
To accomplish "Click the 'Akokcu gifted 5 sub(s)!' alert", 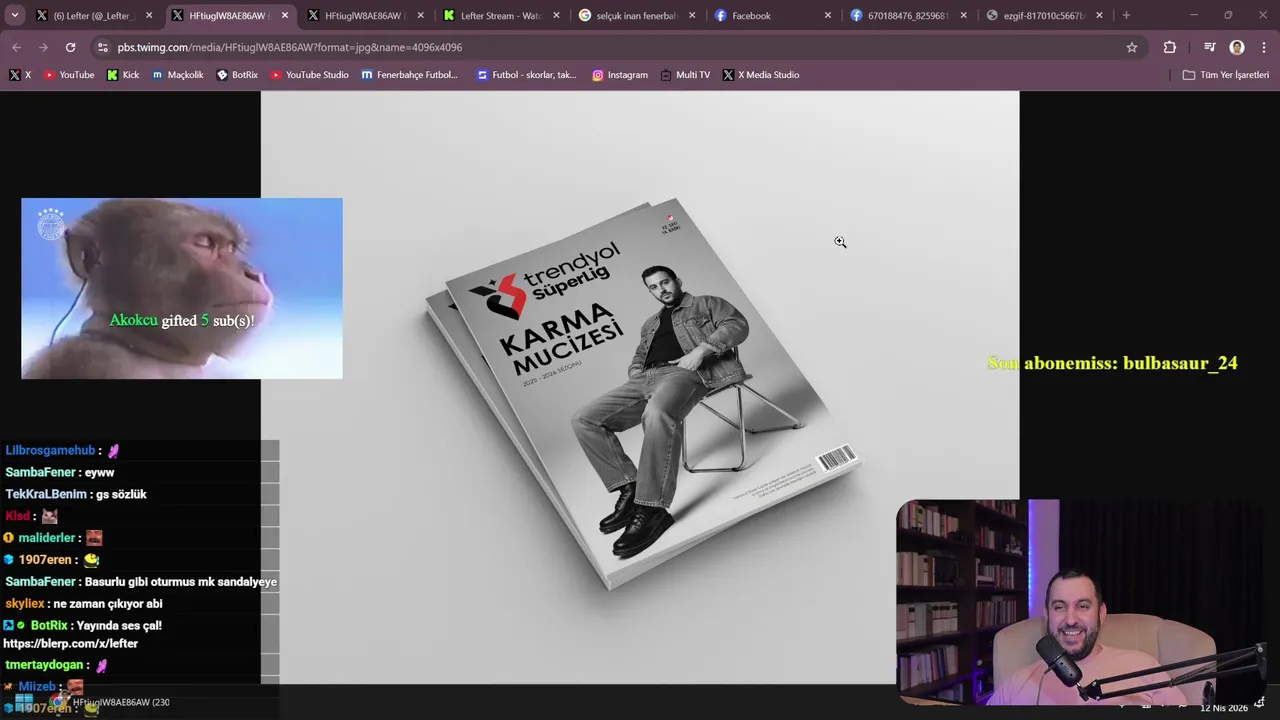I will coord(182,321).
